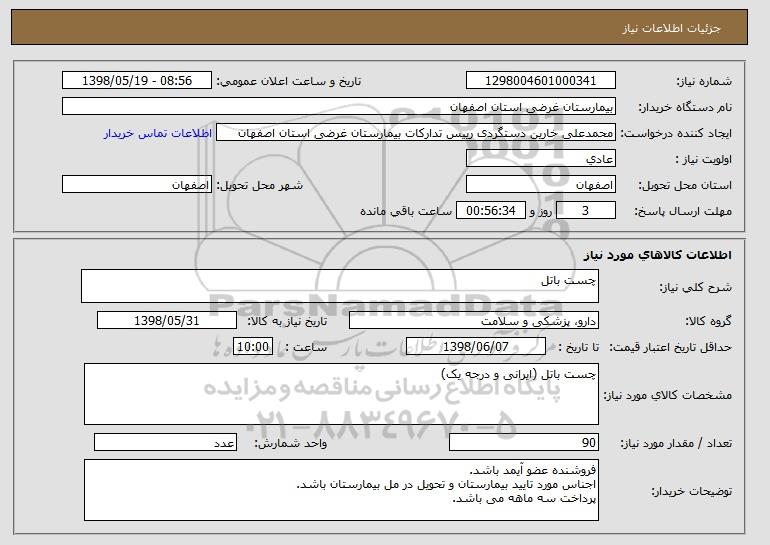Click the label حداقل تاریخ اعتبار قیمت

pyautogui.click(x=671, y=347)
